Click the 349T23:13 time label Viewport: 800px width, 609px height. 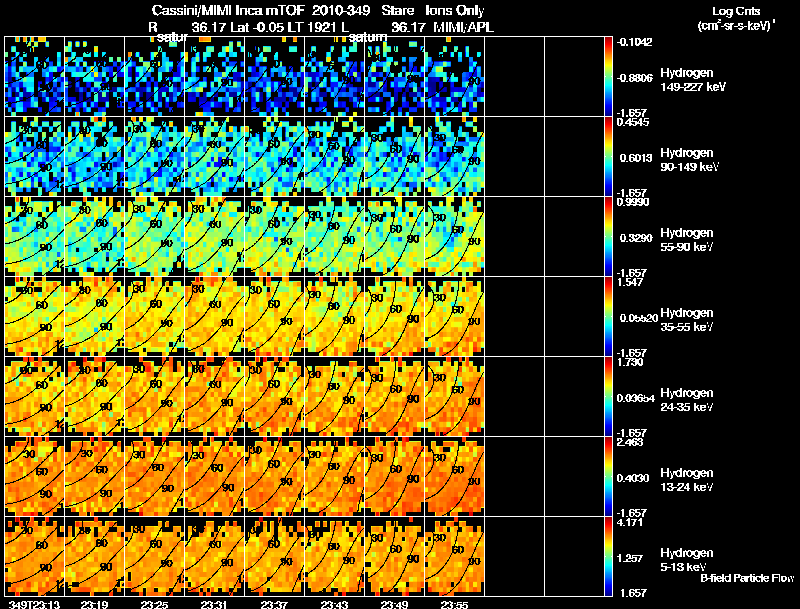(33, 604)
